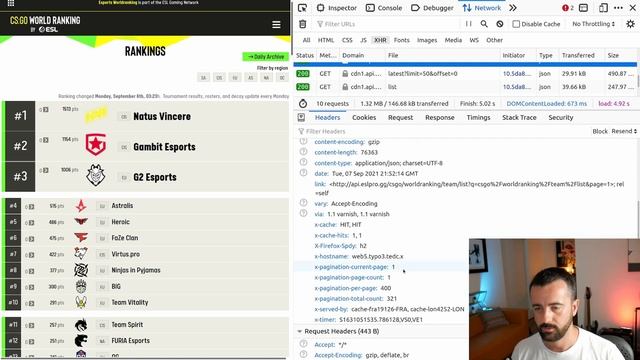Click the Block button
The image size is (640, 360).
point(600,131)
